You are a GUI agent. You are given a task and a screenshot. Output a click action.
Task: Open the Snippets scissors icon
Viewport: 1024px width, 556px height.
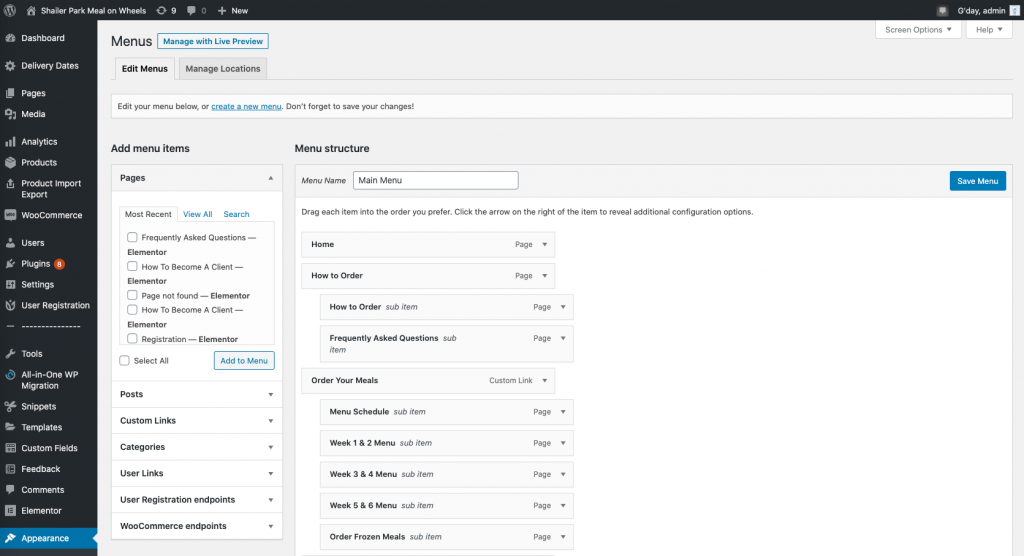10,406
